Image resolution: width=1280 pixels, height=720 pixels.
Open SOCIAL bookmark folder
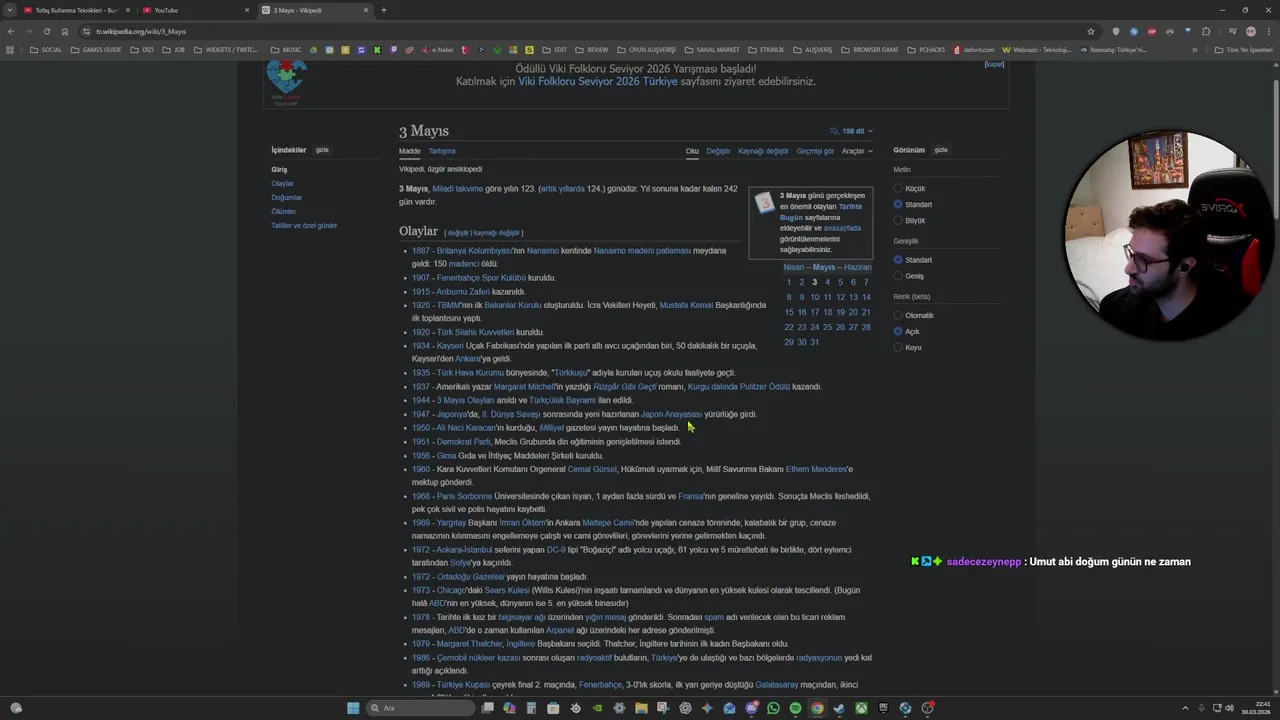pyautogui.click(x=46, y=49)
